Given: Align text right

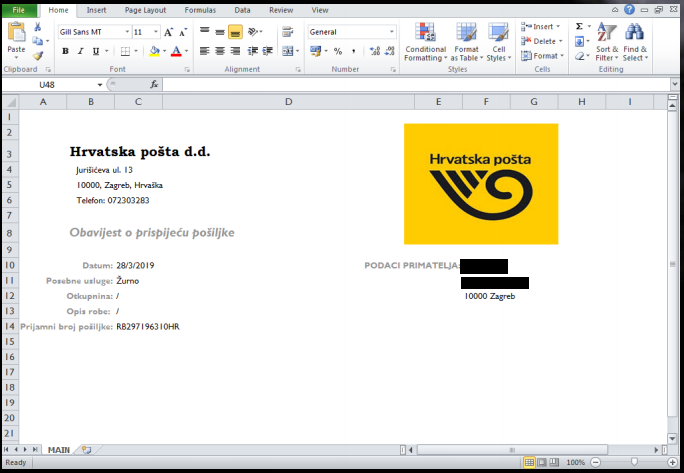Looking at the screenshot, I should (x=235, y=51).
